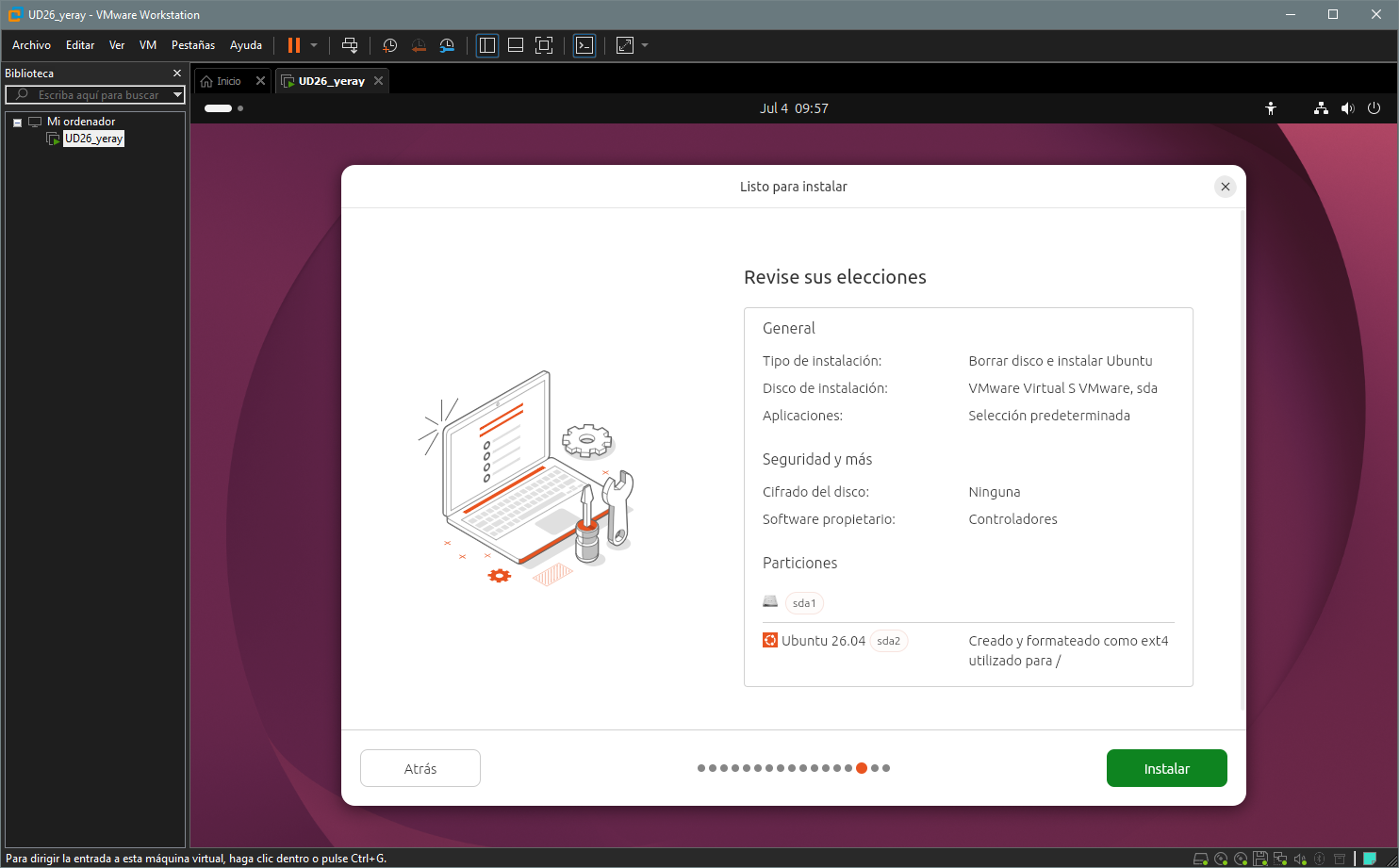Open the Archivo menu
The width and height of the screenshot is (1399, 868).
tap(31, 45)
